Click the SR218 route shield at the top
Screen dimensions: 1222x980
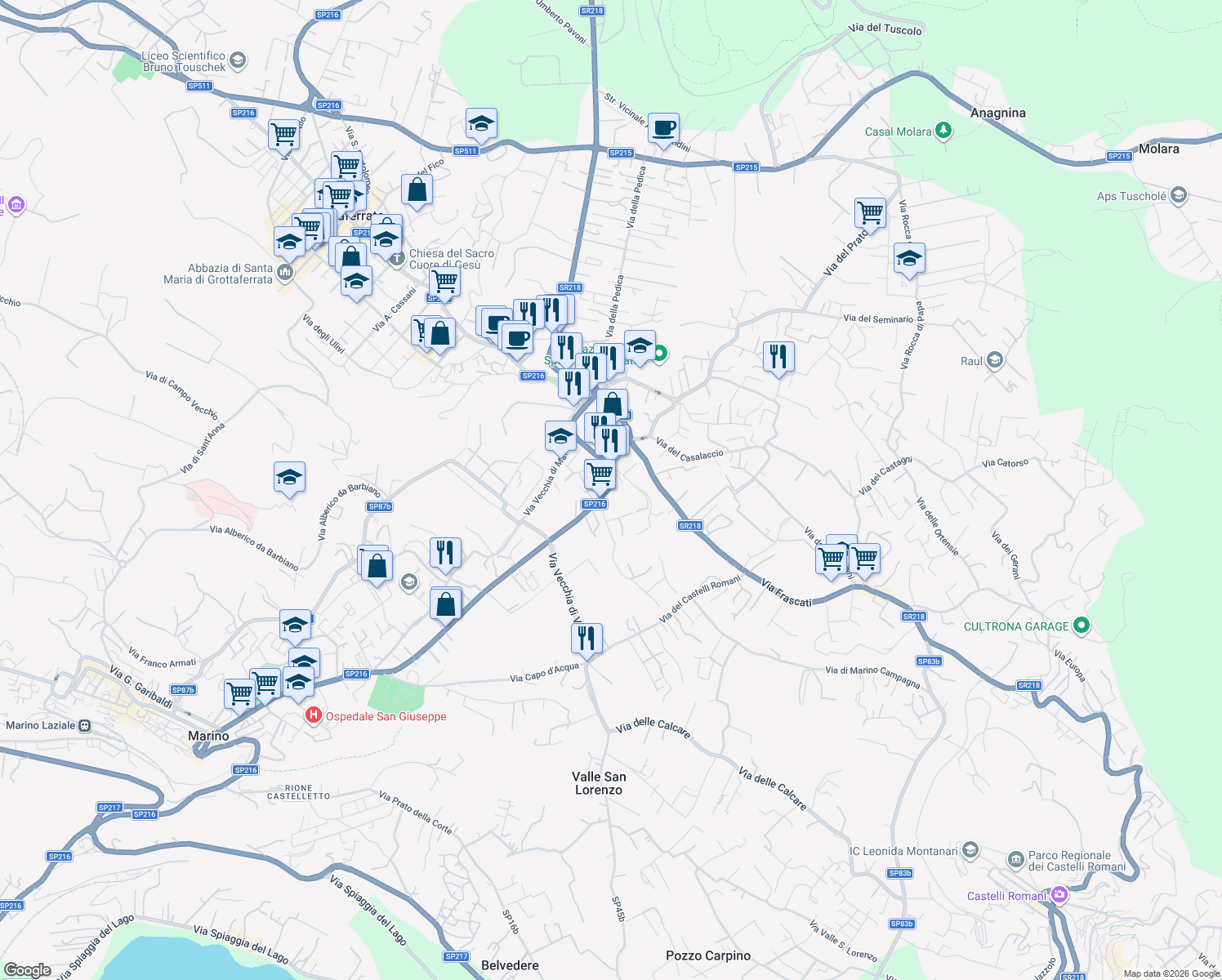tap(591, 11)
